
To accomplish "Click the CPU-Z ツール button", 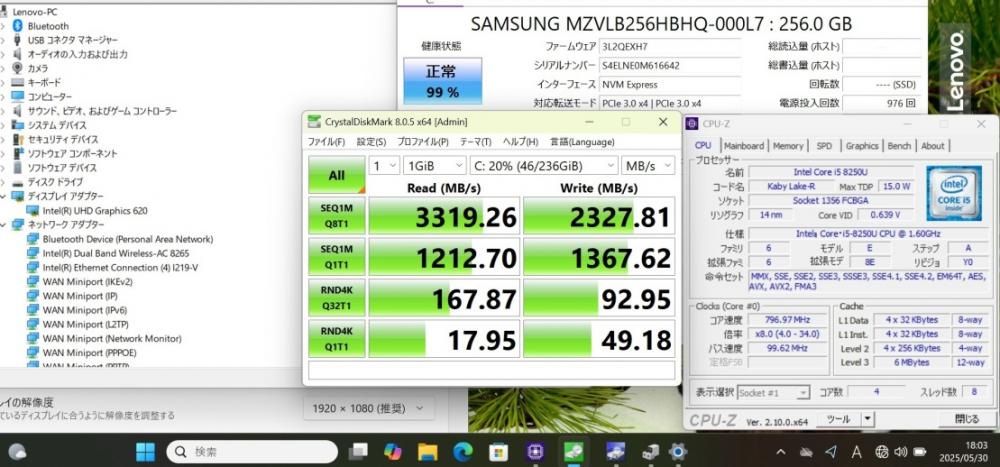I will tap(839, 420).
